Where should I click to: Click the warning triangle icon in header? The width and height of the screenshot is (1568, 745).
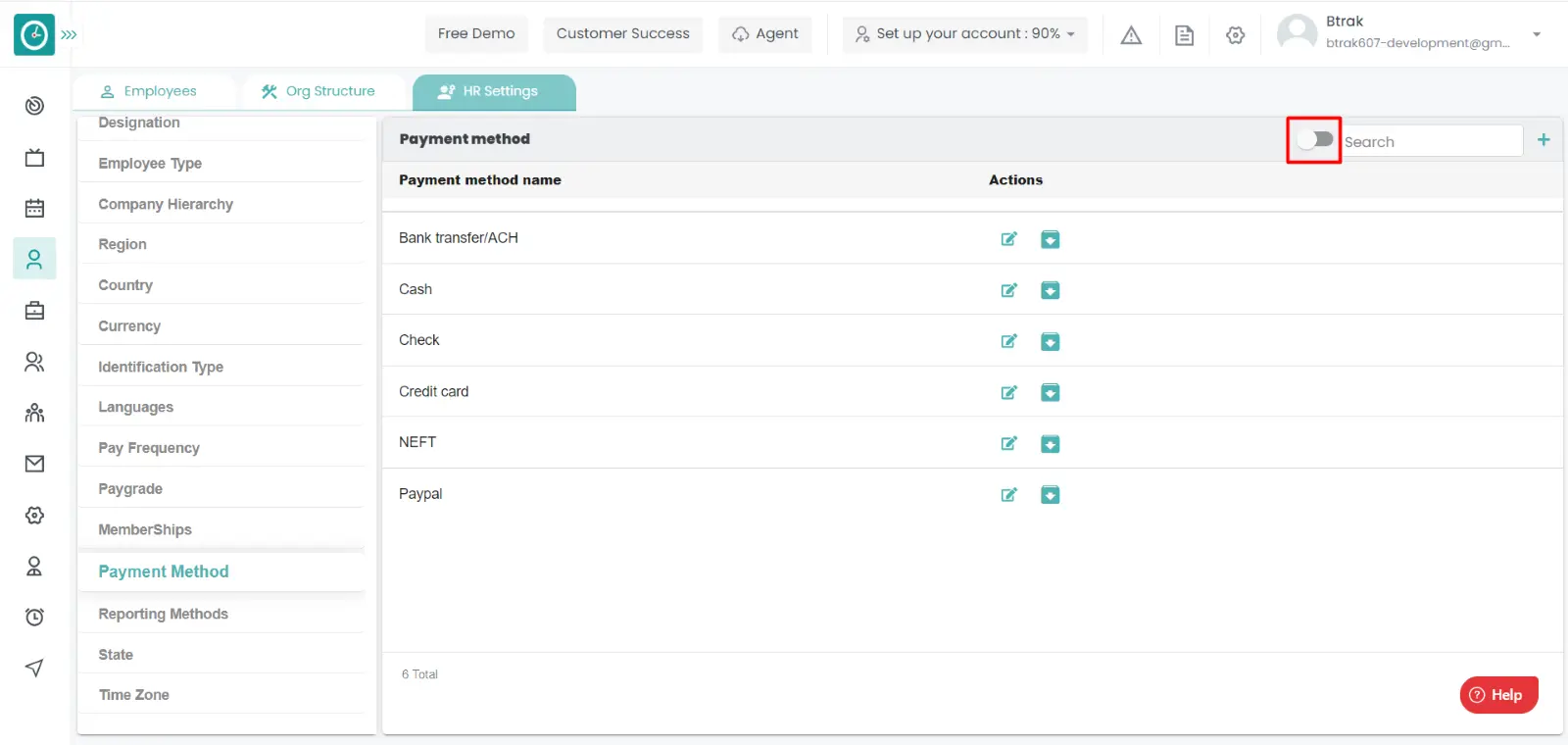[1131, 35]
